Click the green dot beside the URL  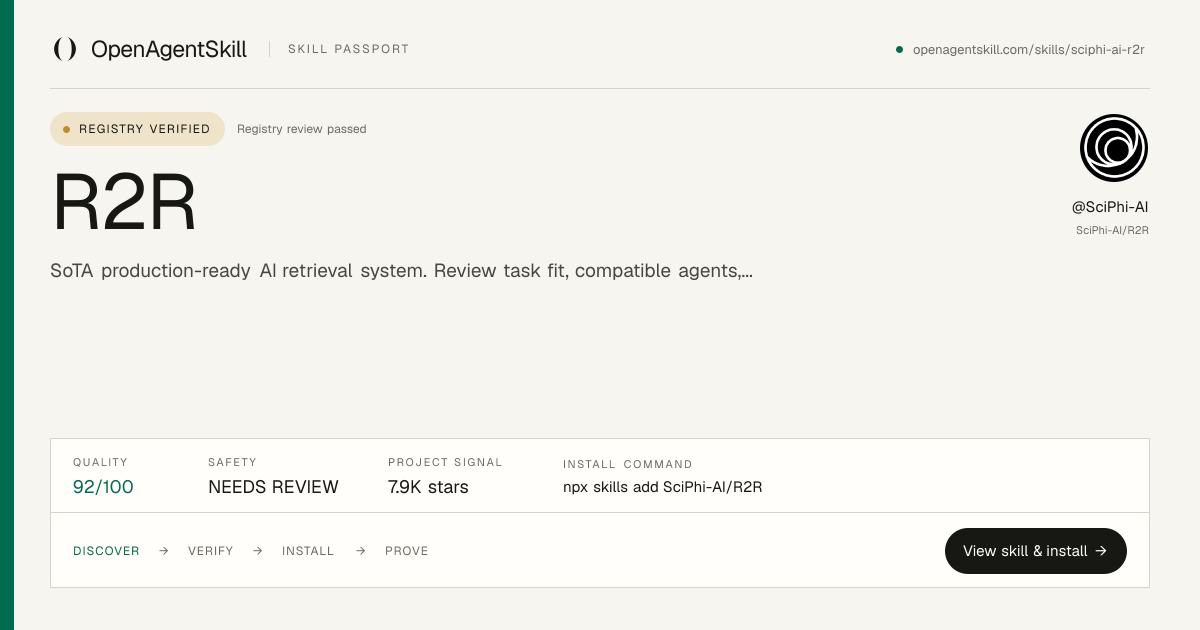click(x=899, y=49)
